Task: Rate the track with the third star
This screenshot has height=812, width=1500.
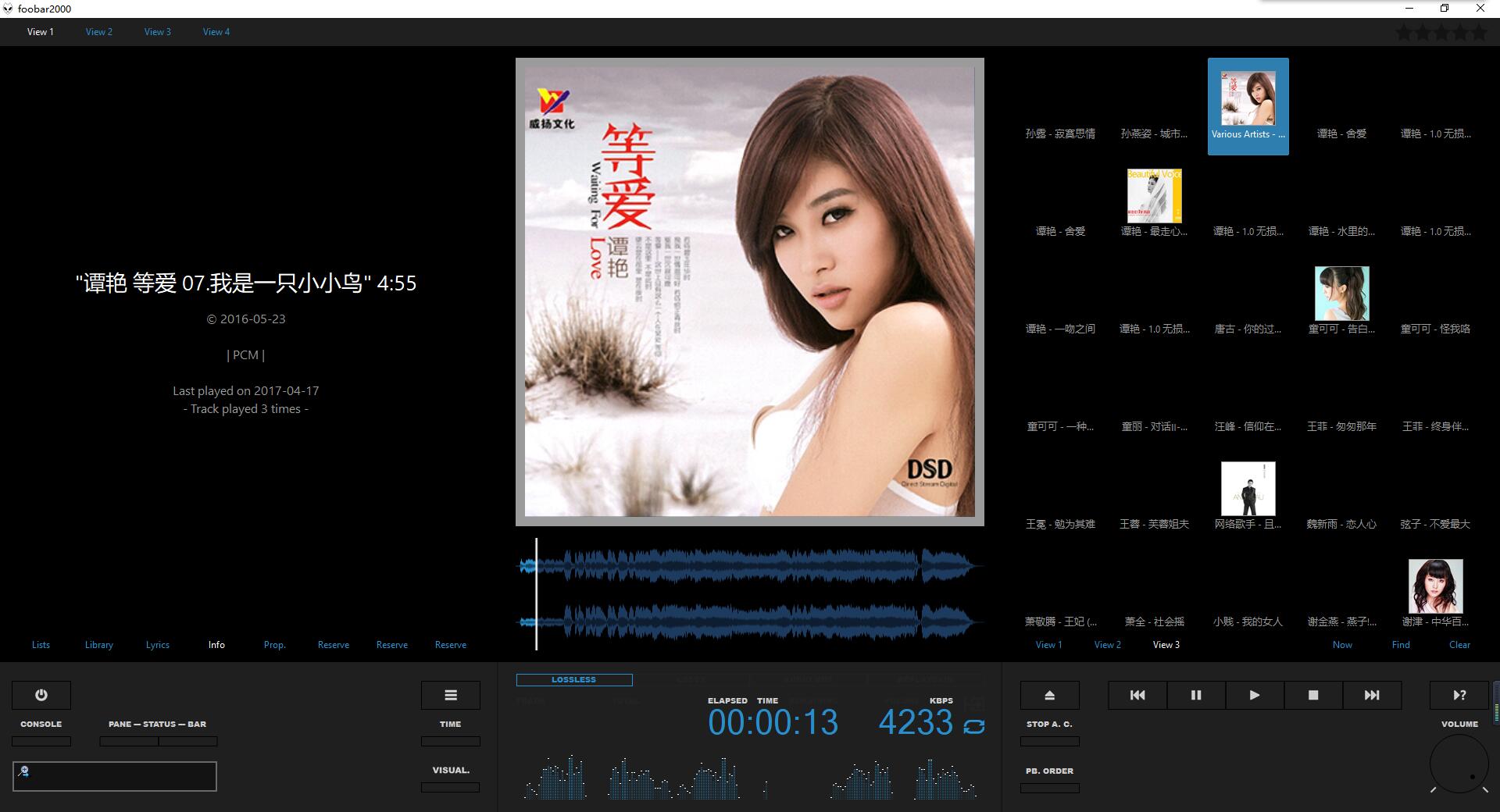Action: click(x=1441, y=33)
